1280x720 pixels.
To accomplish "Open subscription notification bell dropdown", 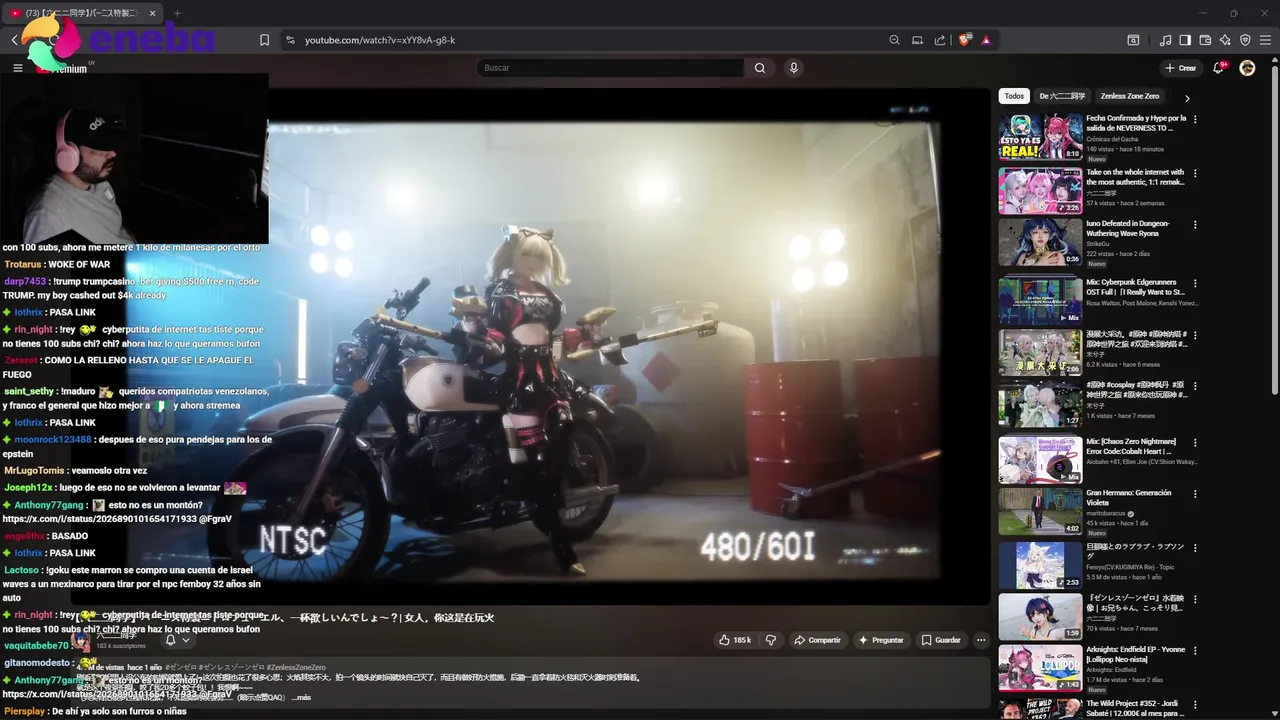I will pos(177,640).
